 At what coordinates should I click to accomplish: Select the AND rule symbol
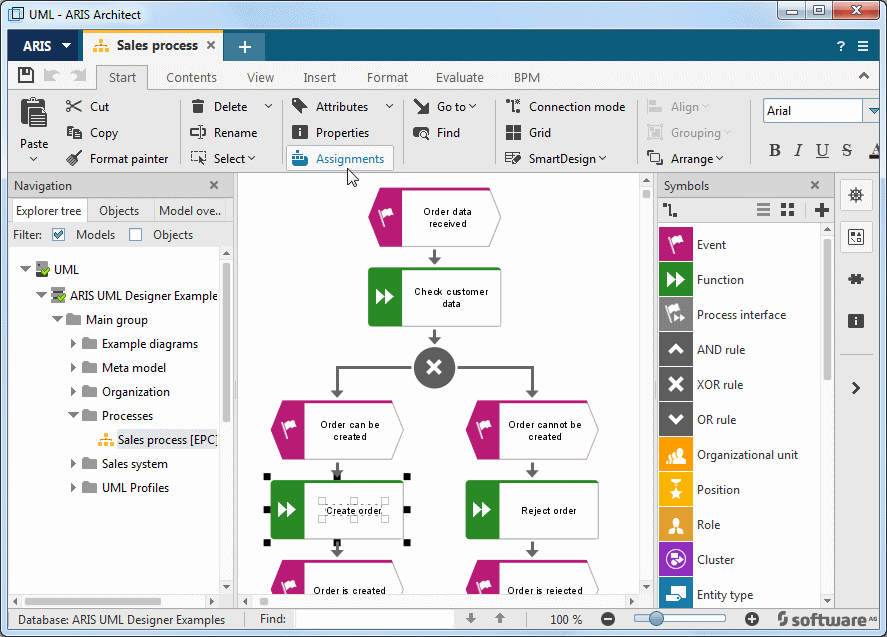(675, 350)
